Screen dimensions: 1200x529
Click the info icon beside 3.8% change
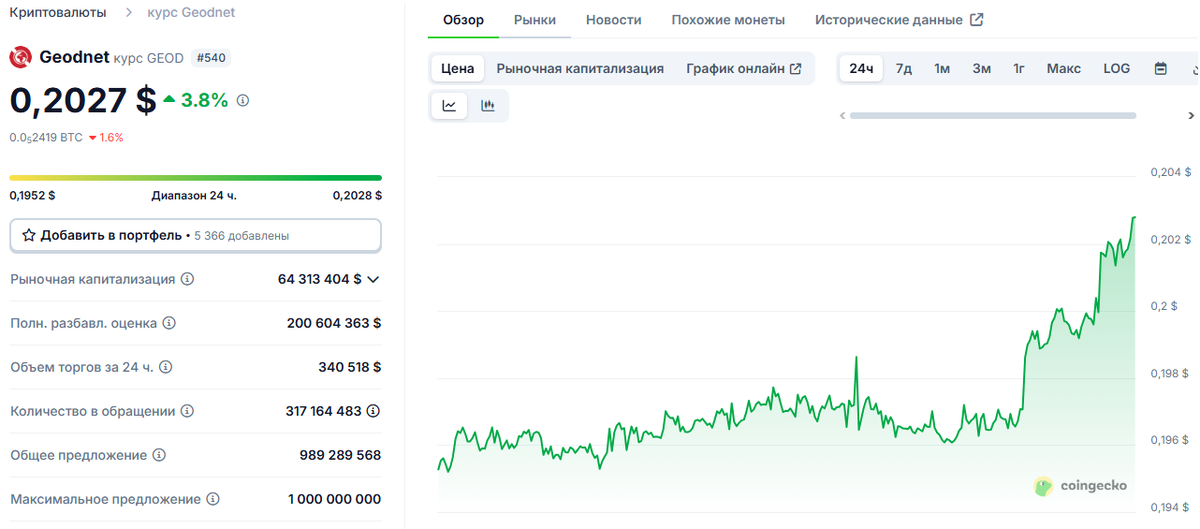(x=243, y=101)
